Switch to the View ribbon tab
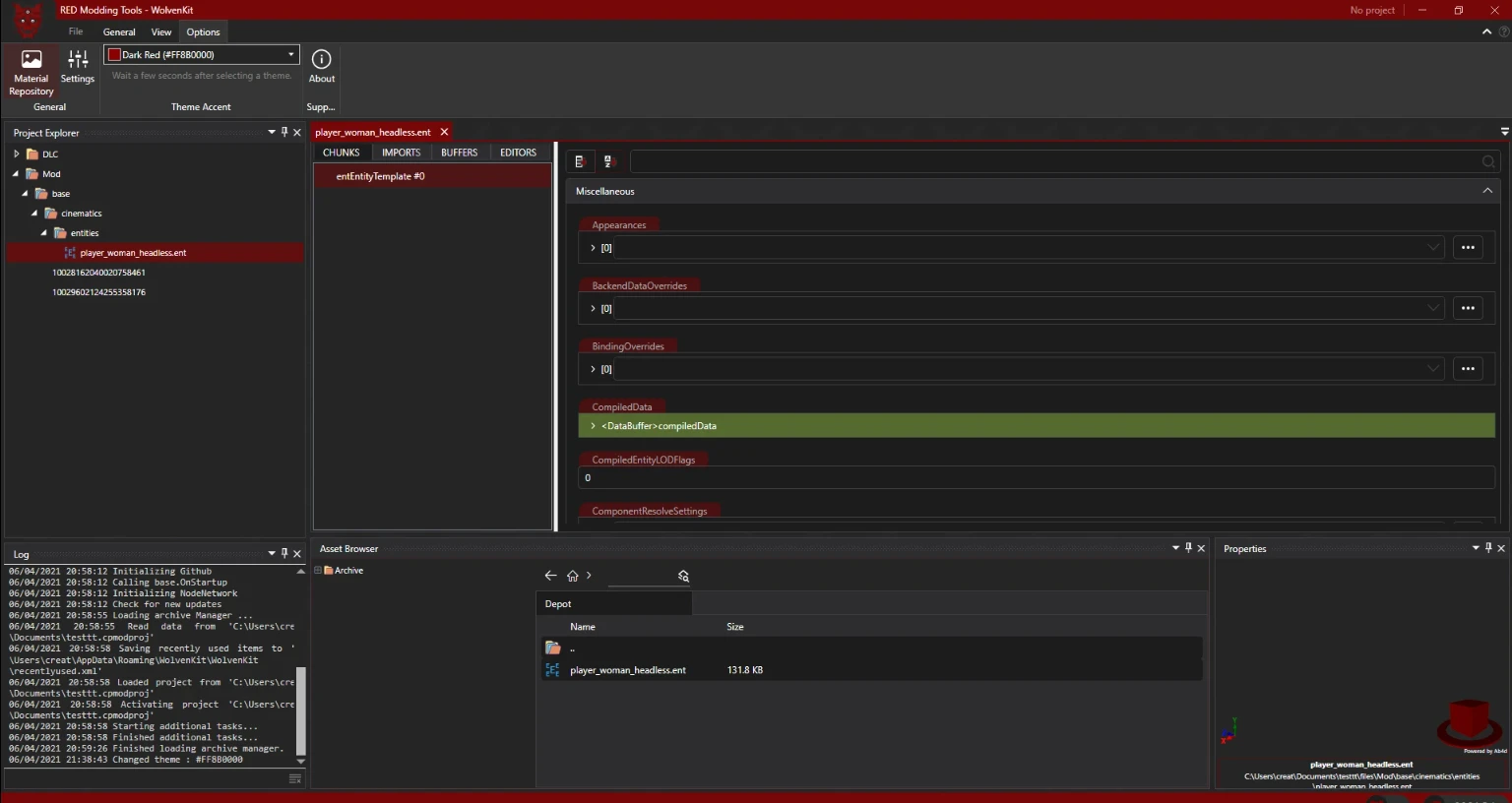1512x803 pixels. click(161, 31)
